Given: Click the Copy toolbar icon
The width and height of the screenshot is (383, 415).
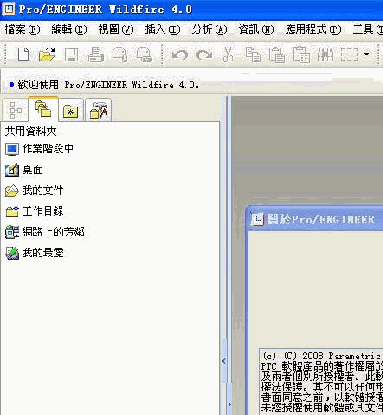Looking at the screenshot, I should (253, 55).
